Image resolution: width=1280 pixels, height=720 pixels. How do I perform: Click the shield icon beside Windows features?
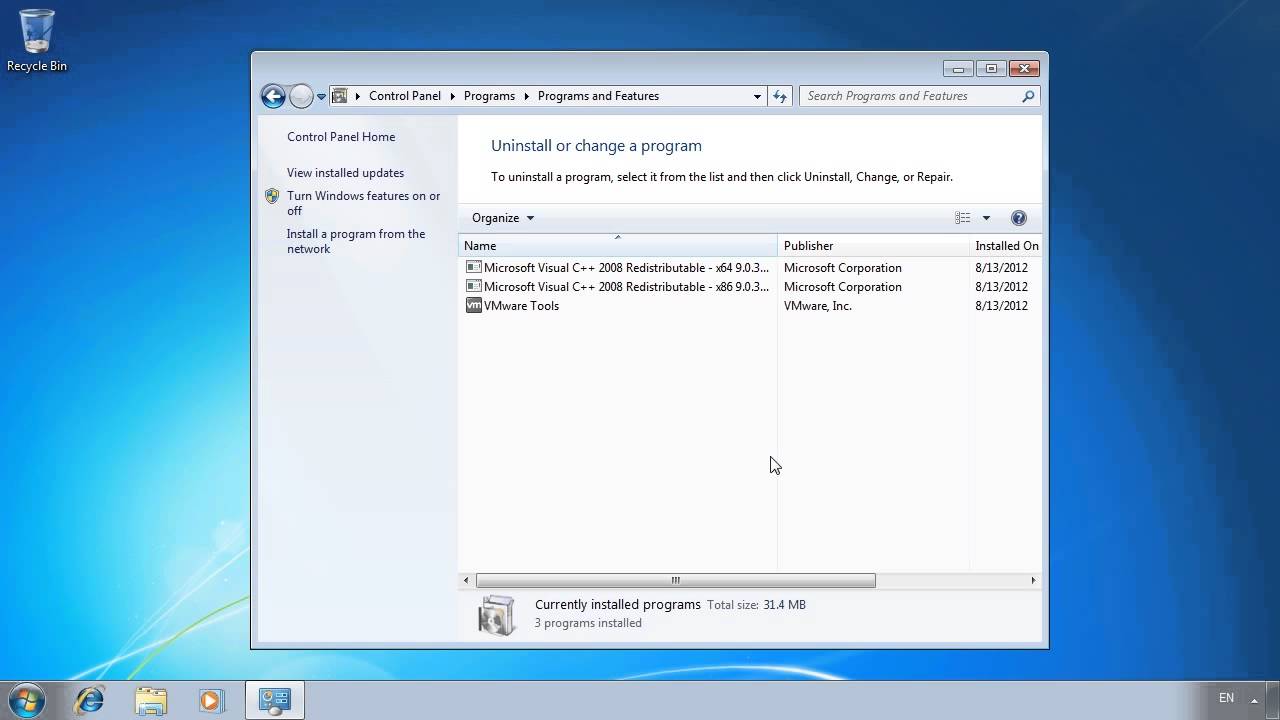[x=272, y=196]
